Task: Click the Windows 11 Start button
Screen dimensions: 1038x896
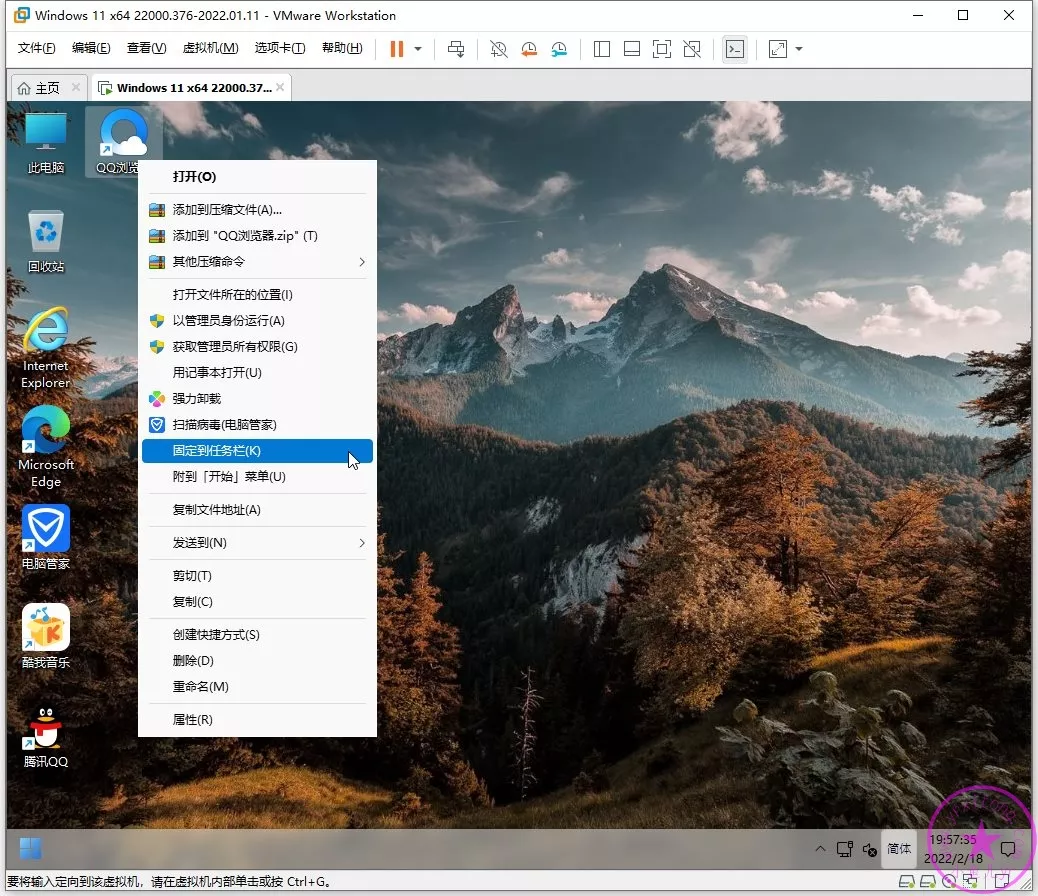Action: (31, 848)
